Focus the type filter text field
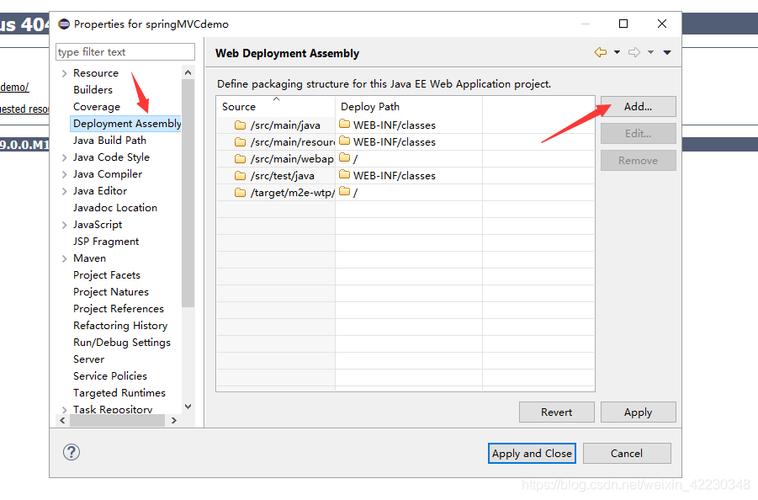 point(125,52)
